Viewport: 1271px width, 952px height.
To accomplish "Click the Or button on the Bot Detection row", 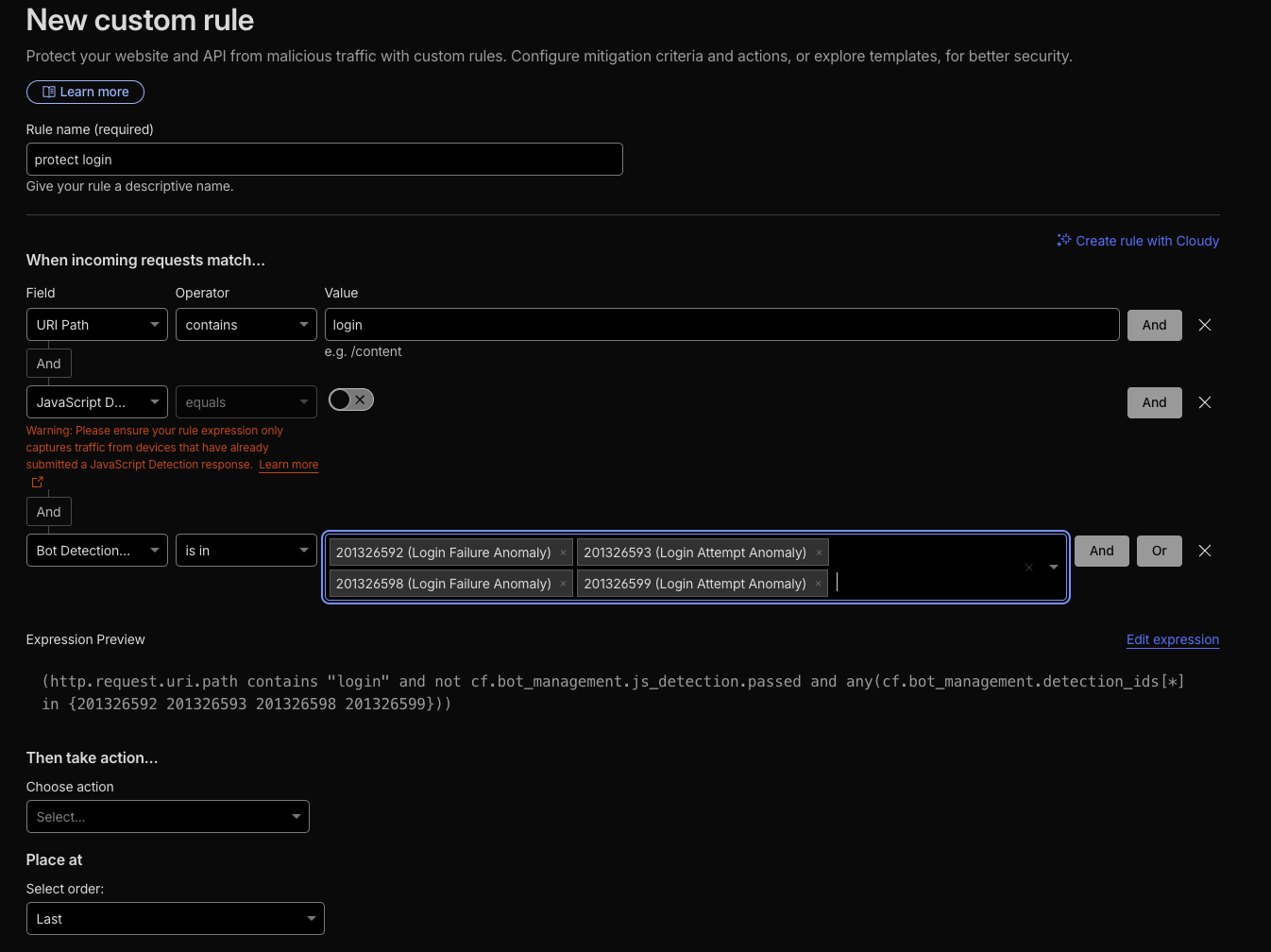I will point(1159,551).
